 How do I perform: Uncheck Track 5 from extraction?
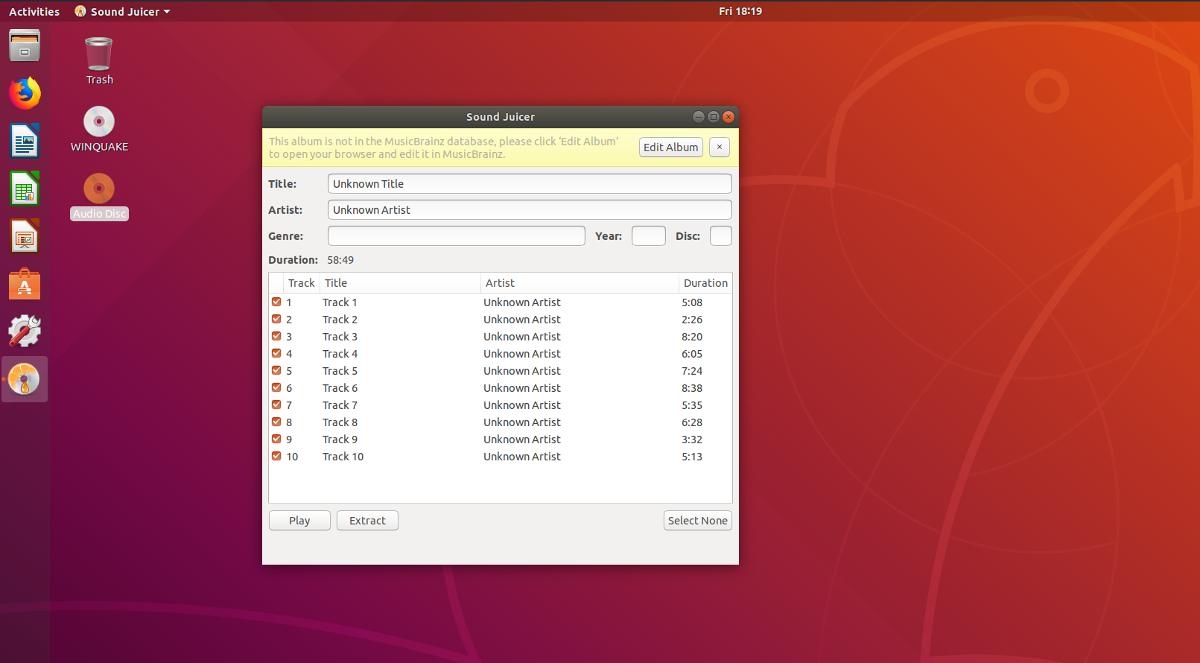tap(278, 370)
